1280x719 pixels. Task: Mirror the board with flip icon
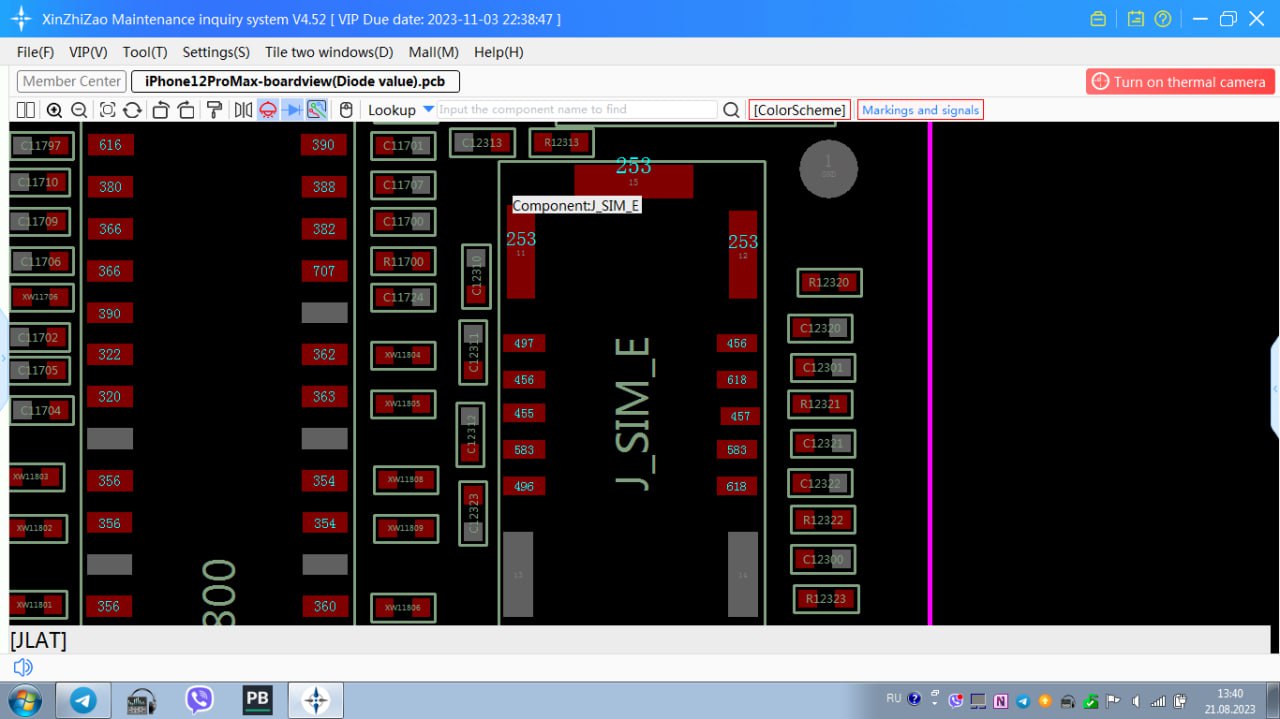[243, 110]
